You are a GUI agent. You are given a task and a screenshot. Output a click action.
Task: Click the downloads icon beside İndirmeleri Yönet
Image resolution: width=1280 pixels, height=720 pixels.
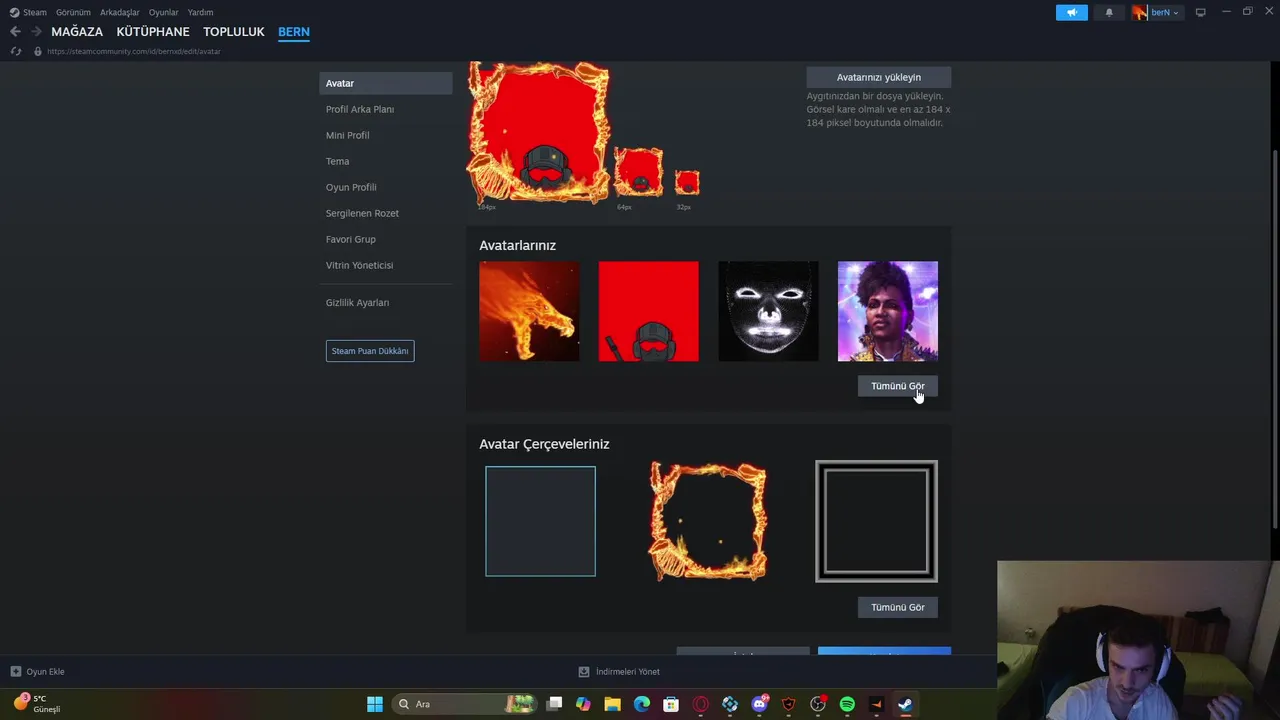584,672
